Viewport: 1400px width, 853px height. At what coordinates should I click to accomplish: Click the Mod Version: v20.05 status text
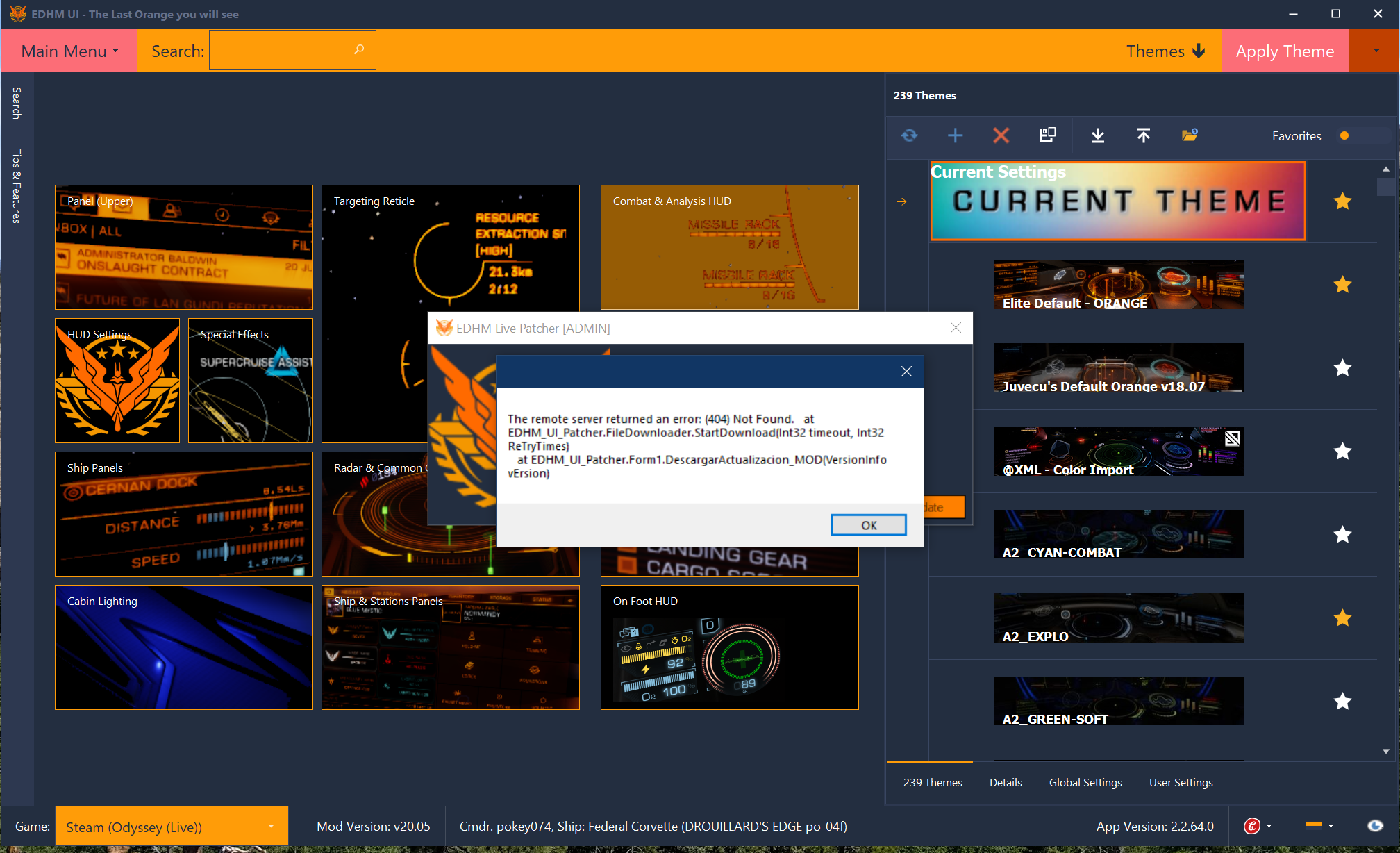coord(374,827)
